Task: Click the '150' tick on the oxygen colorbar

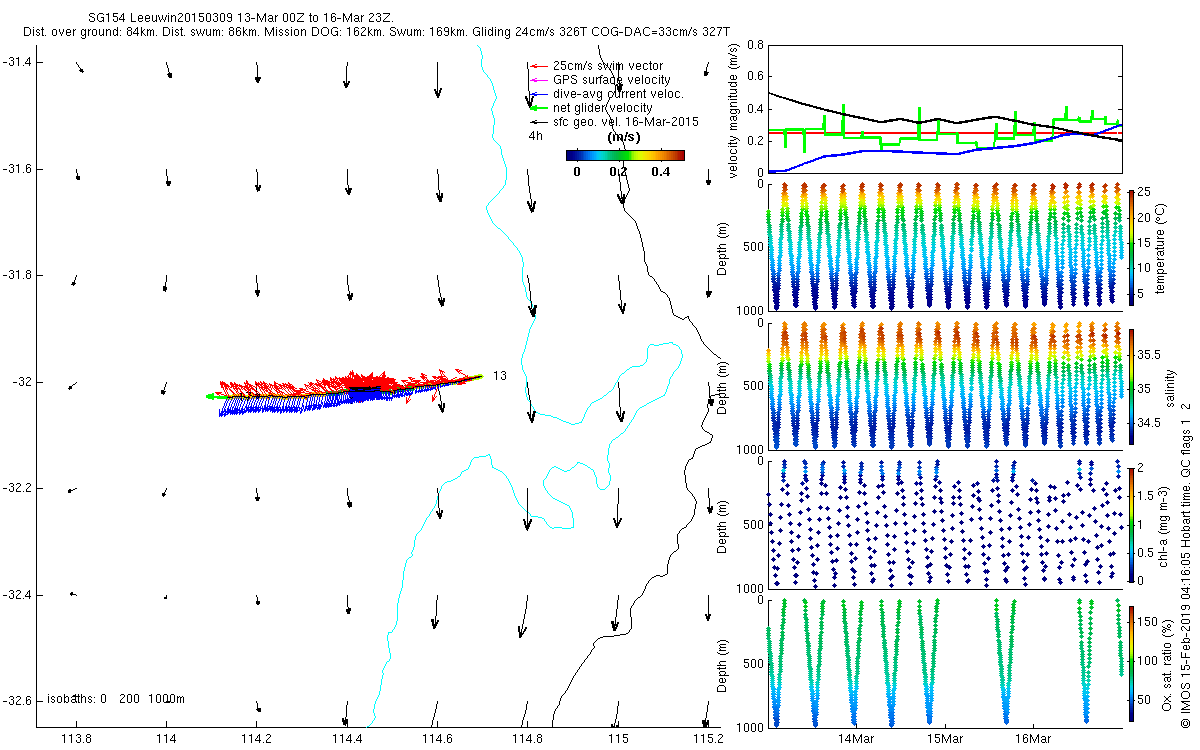Action: (1149, 622)
